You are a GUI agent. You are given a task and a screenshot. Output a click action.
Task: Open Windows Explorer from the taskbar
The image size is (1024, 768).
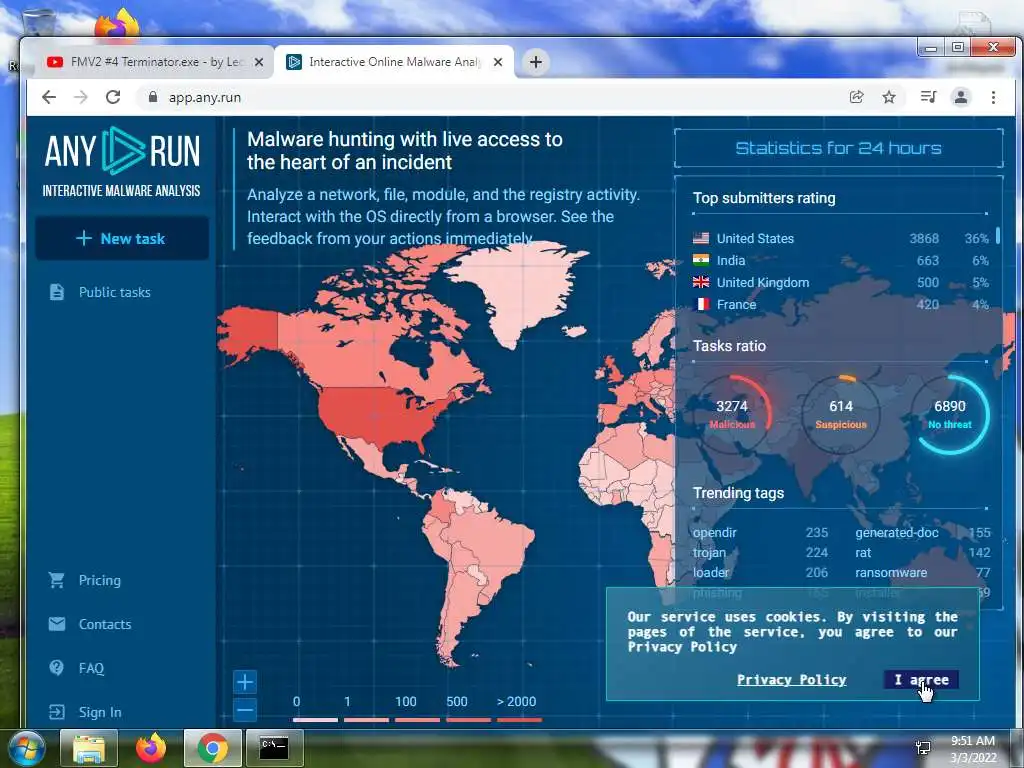[89, 748]
